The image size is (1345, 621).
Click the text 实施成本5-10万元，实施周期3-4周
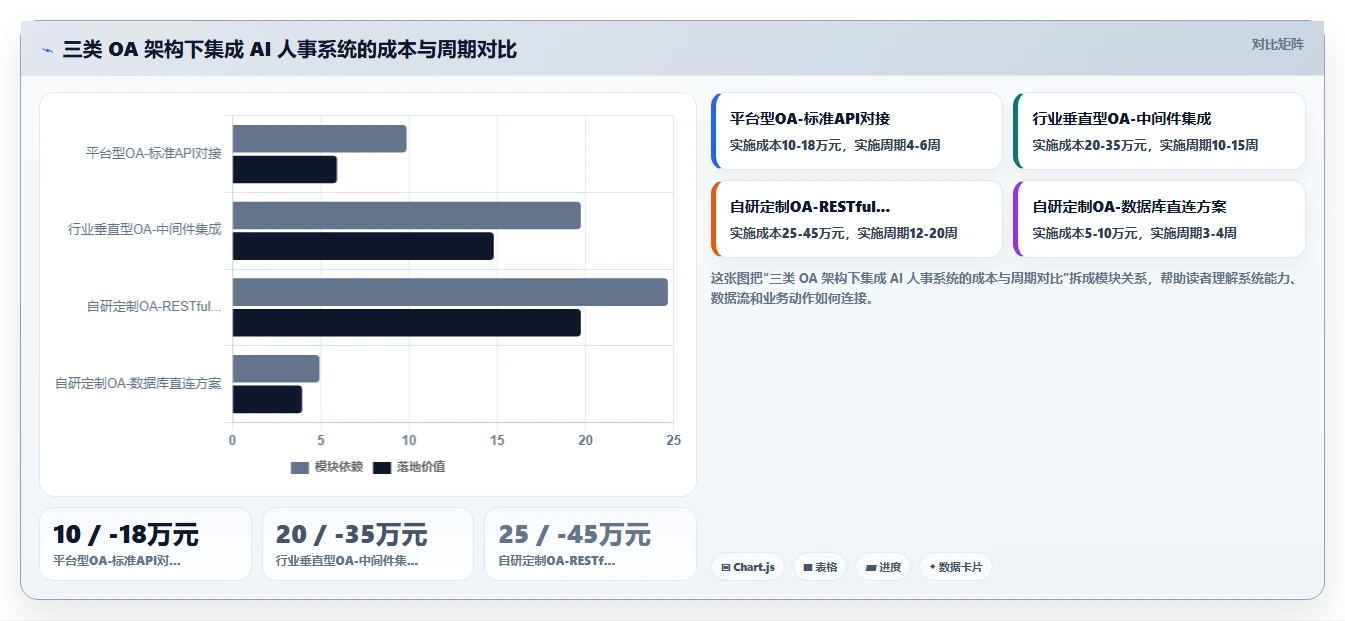coord(1134,233)
